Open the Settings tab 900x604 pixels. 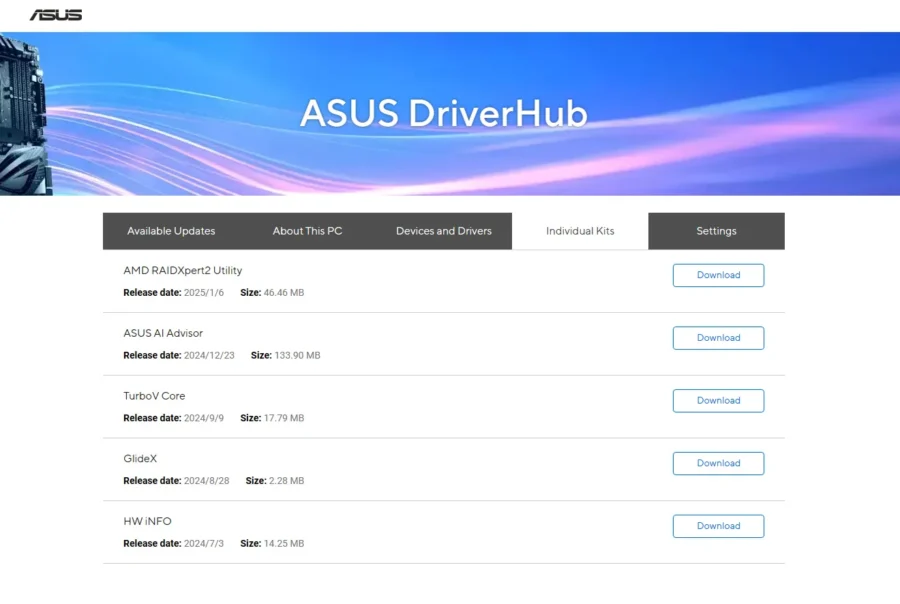[x=716, y=231]
